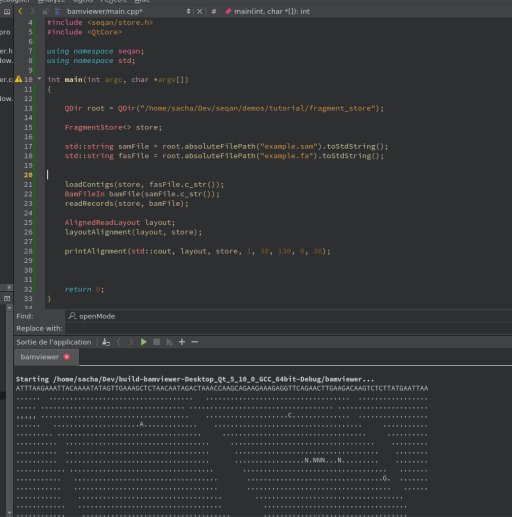Click the file lock icon in editor toolbar
Image resolution: width=512 pixels, height=517 pixels.
tap(45, 12)
